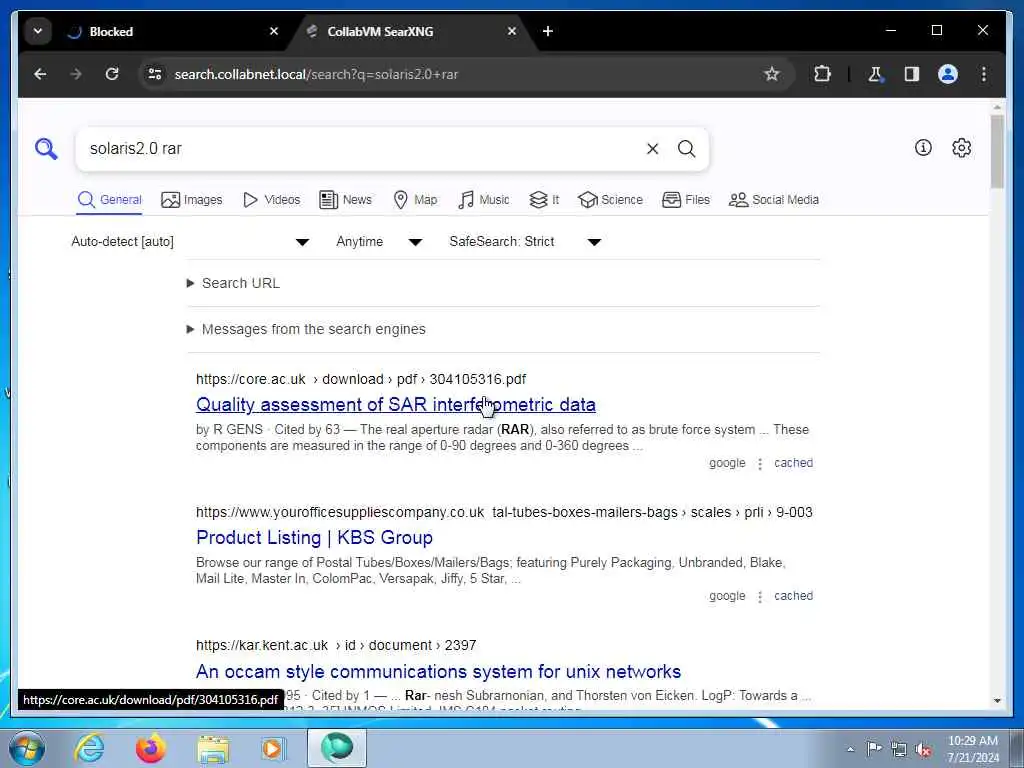Open a new browser tab
Viewport: 1024px width, 768px height.
click(x=548, y=31)
